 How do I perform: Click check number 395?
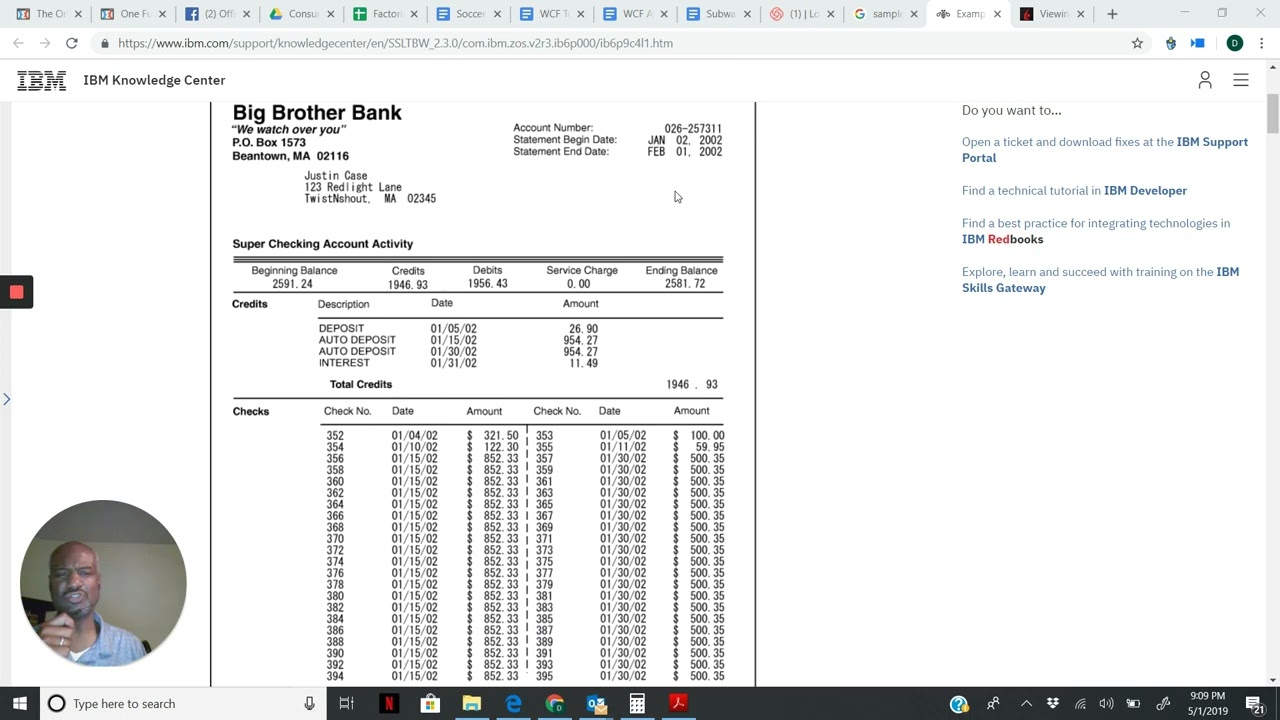[544, 677]
